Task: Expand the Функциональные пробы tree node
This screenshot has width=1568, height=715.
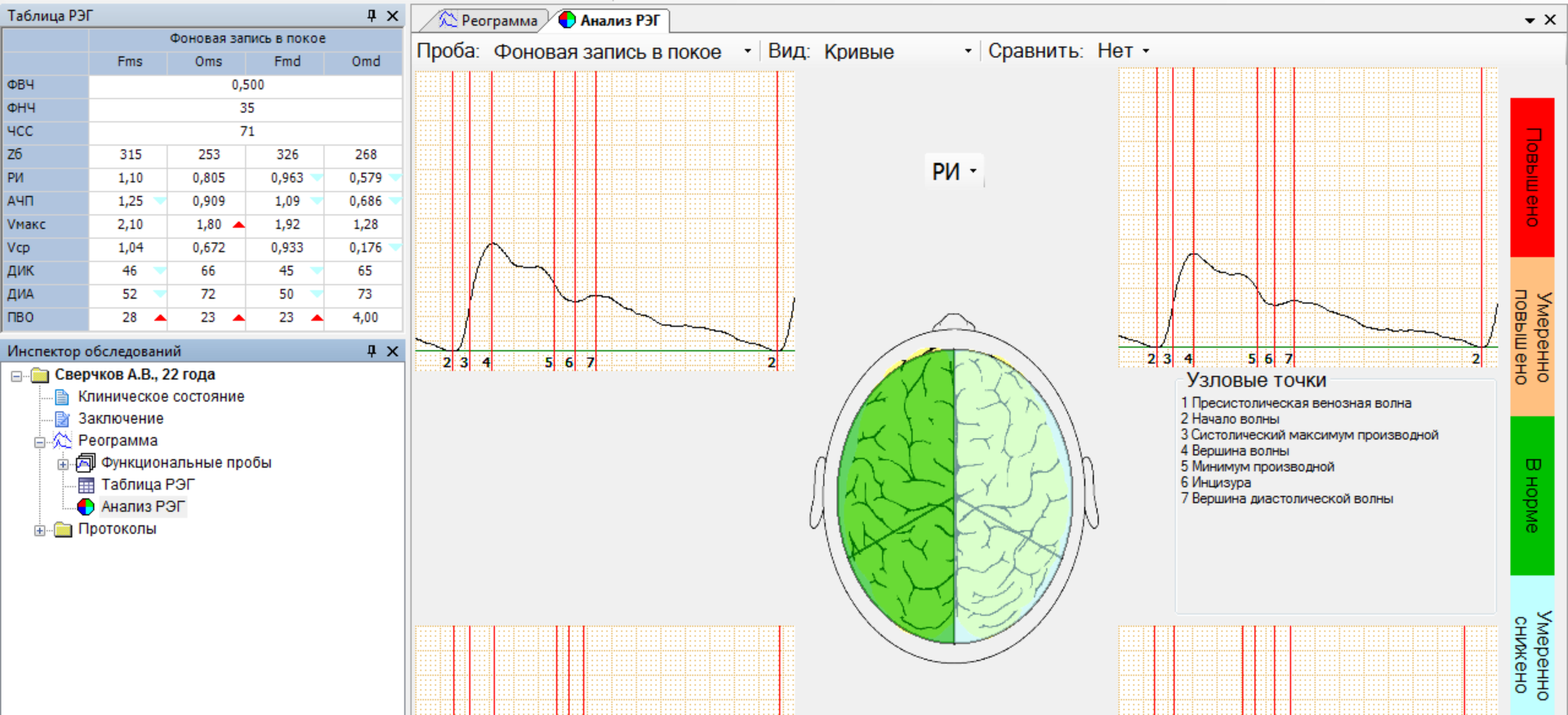Action: tap(63, 464)
